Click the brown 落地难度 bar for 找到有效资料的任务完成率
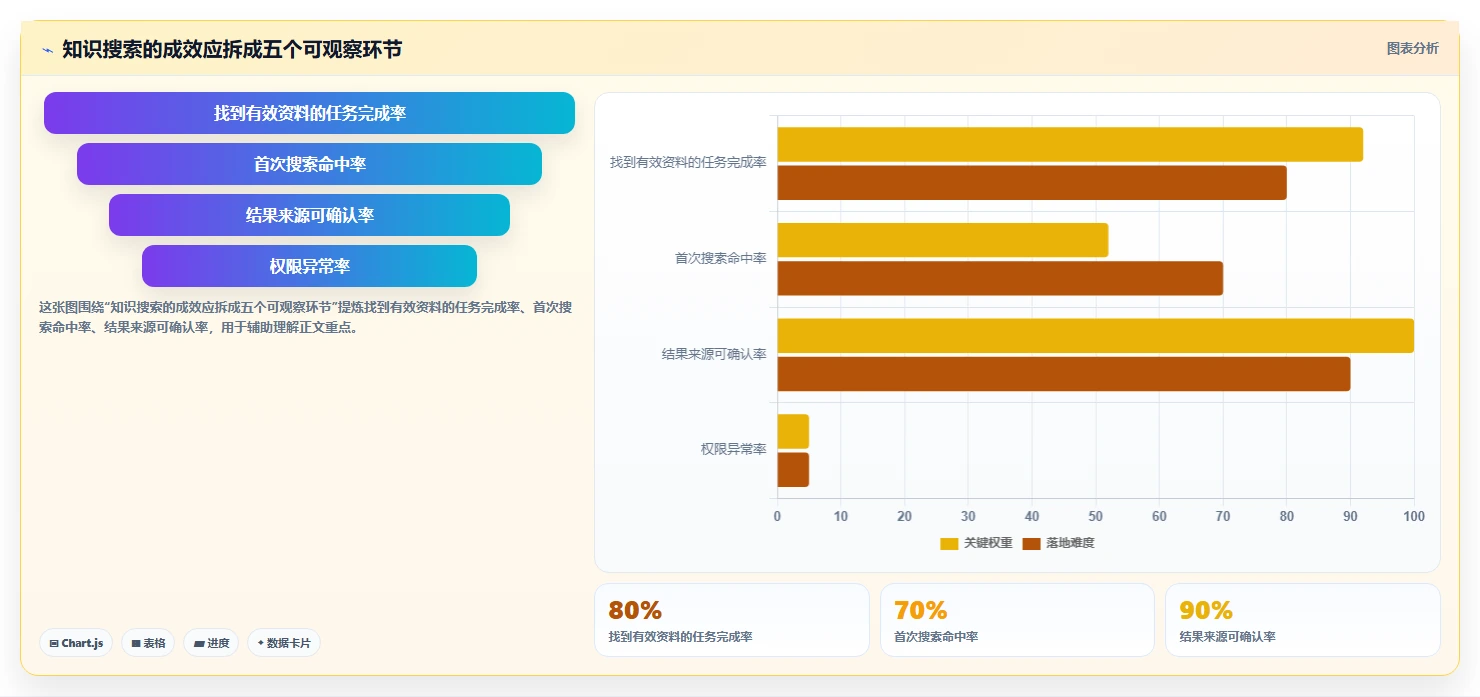The height and width of the screenshot is (697, 1480). coord(1032,183)
